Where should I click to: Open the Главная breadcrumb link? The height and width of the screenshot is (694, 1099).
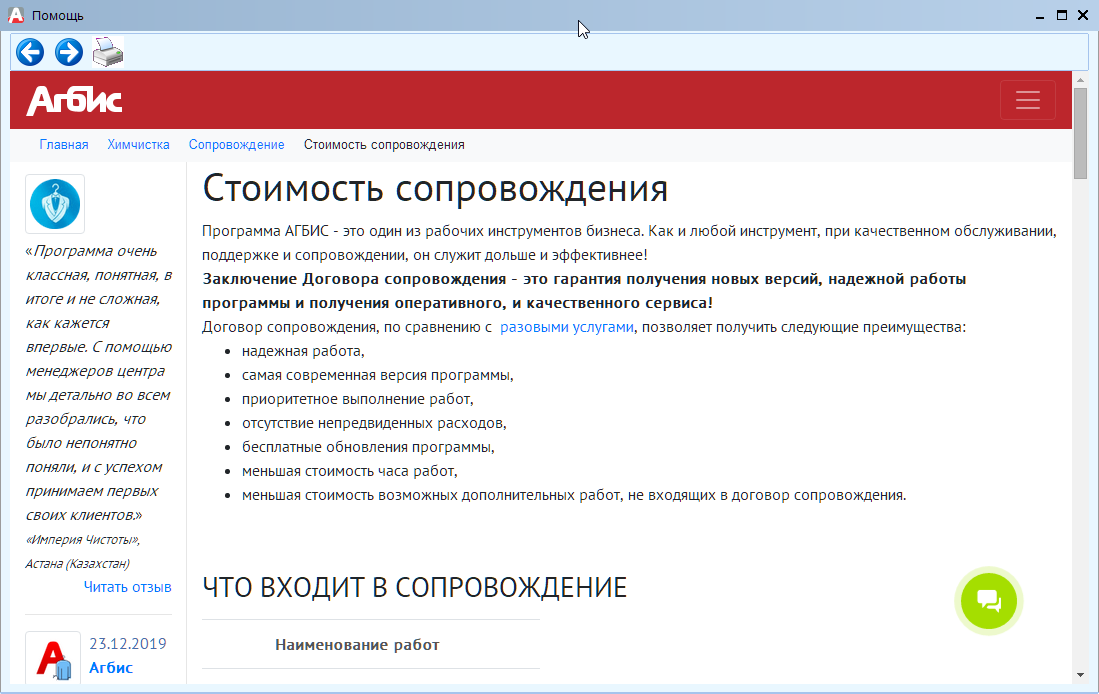(x=64, y=144)
